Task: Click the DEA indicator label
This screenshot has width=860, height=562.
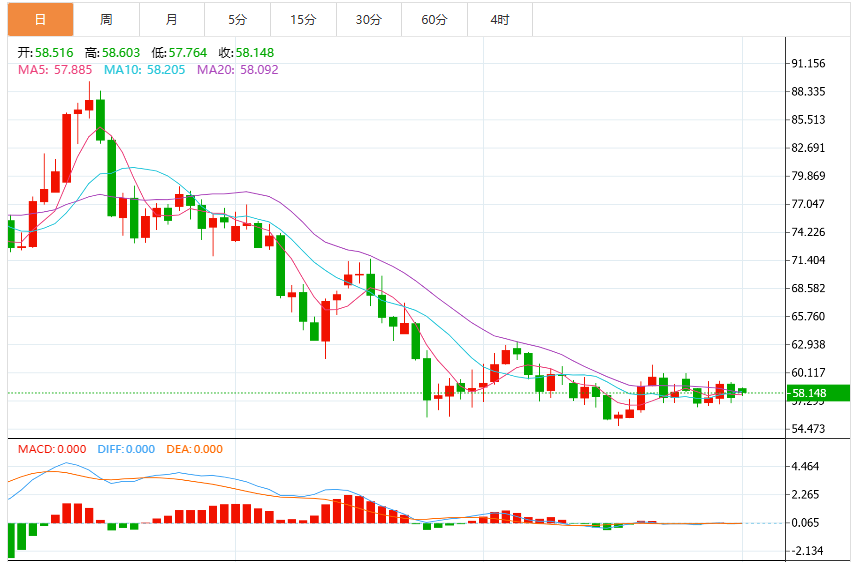Action: coord(195,449)
